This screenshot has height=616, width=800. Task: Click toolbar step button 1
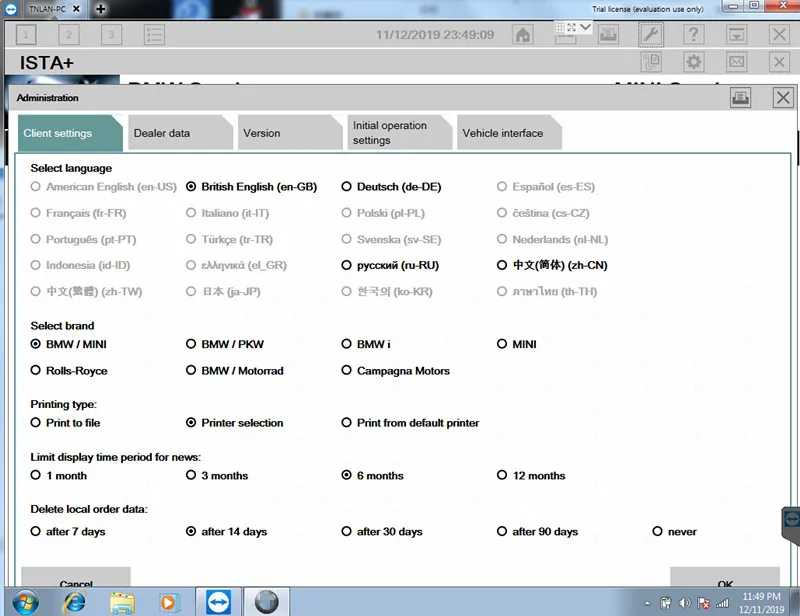coord(26,35)
